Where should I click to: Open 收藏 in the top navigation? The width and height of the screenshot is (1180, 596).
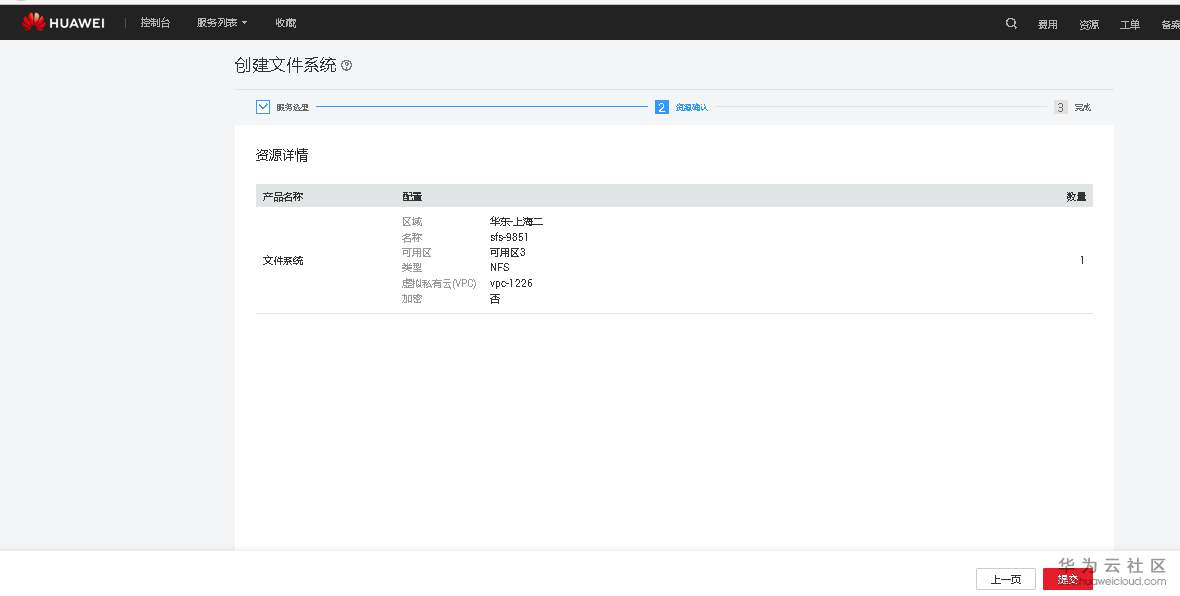pos(286,23)
